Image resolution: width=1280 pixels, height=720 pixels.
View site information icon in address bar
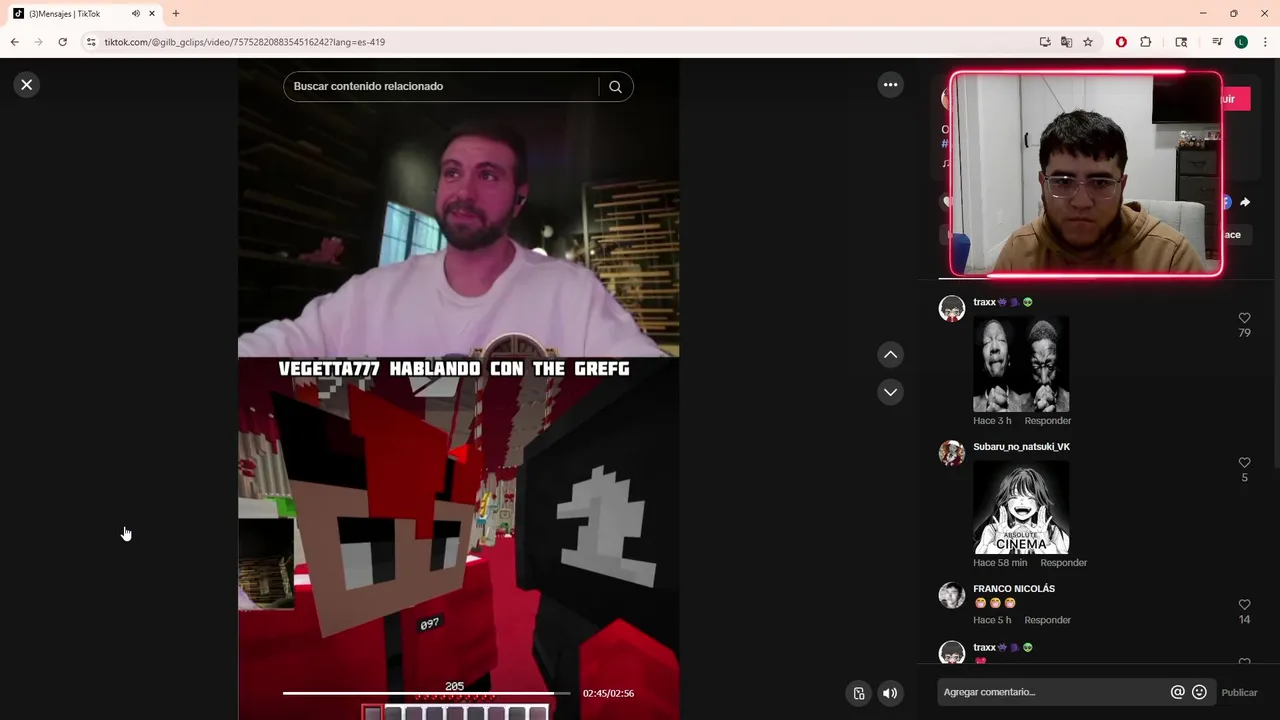click(x=91, y=42)
